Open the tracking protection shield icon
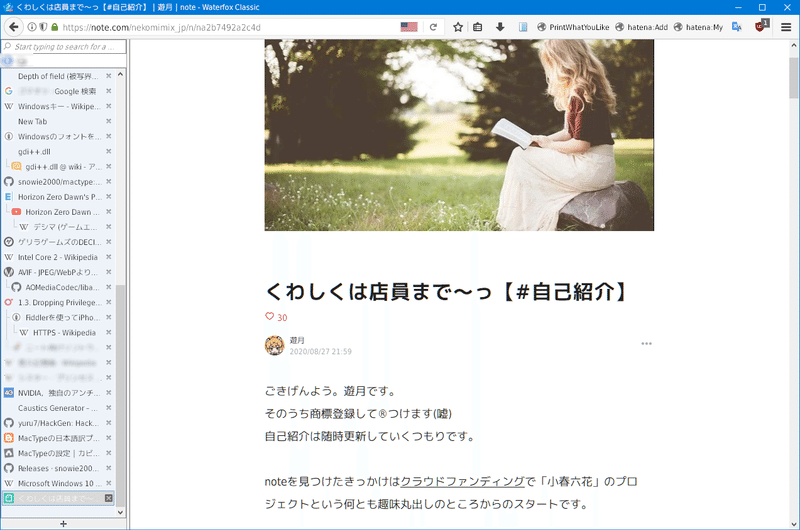800x530 pixels. point(43,27)
